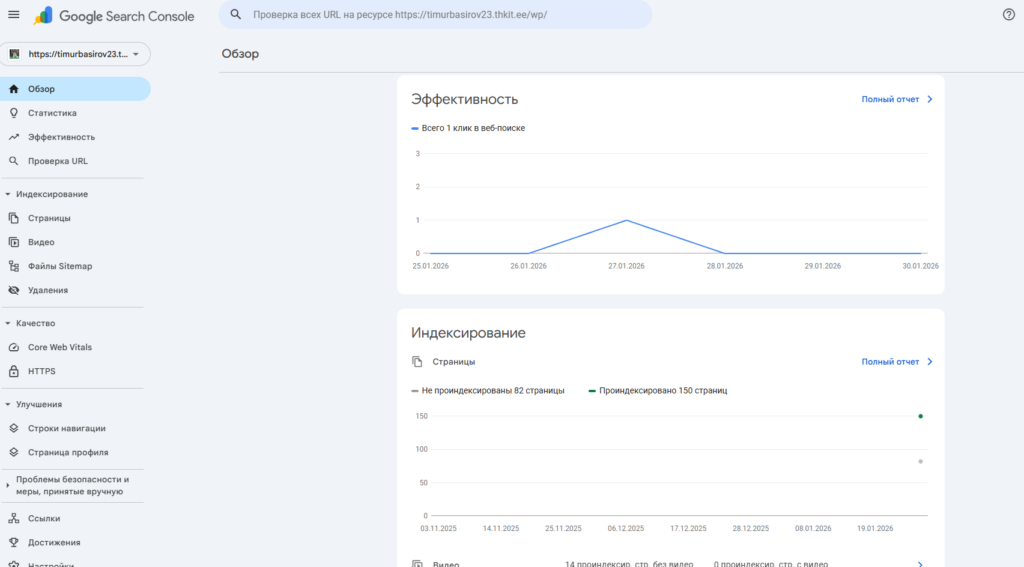
Task: Click the URL inspection search field
Action: [440, 16]
